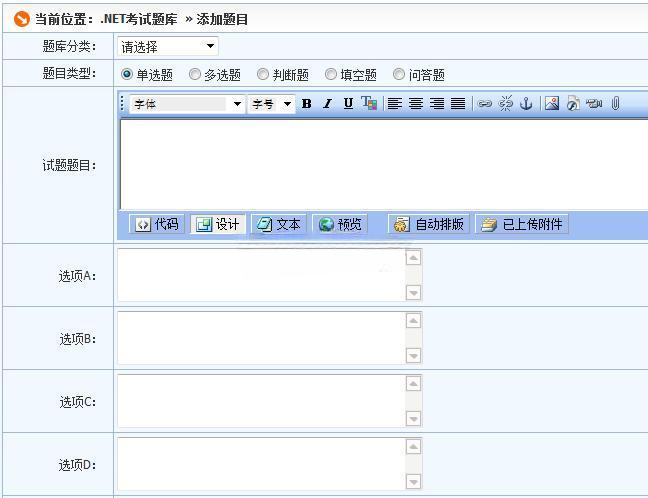Select the 多选题 radio button
648x498 pixels.
(196, 74)
